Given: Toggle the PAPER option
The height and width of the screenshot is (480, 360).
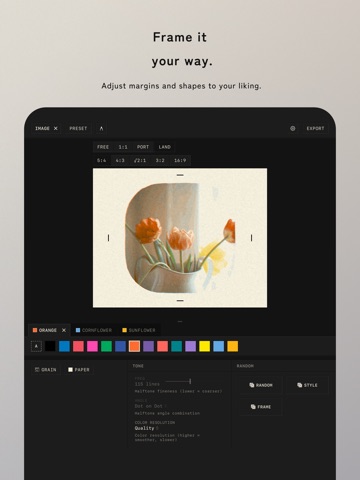Looking at the screenshot, I should coord(79,370).
